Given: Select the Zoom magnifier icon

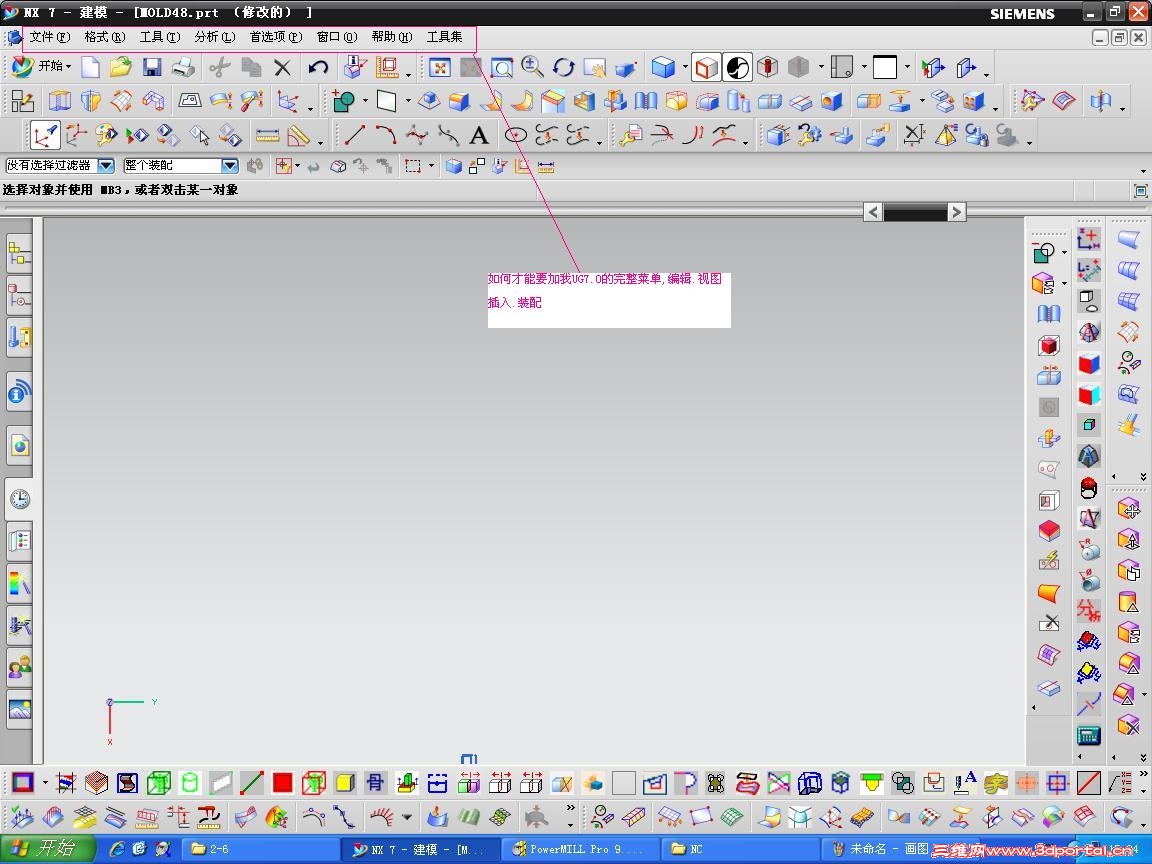Looking at the screenshot, I should coord(532,68).
